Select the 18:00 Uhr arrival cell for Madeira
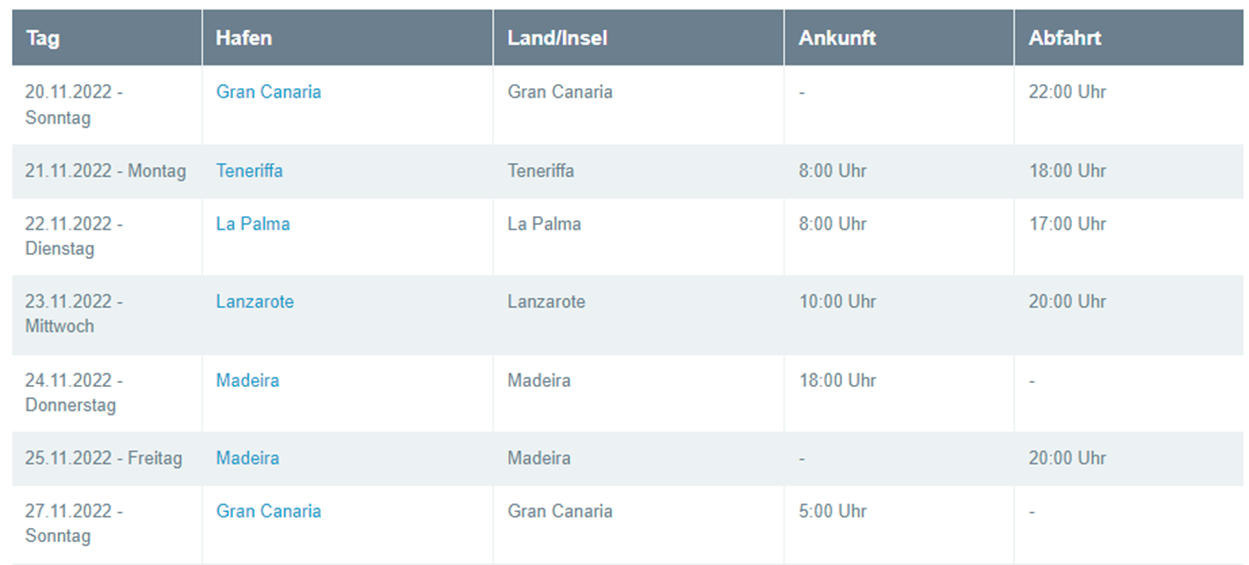The image size is (1249, 565). (x=837, y=380)
